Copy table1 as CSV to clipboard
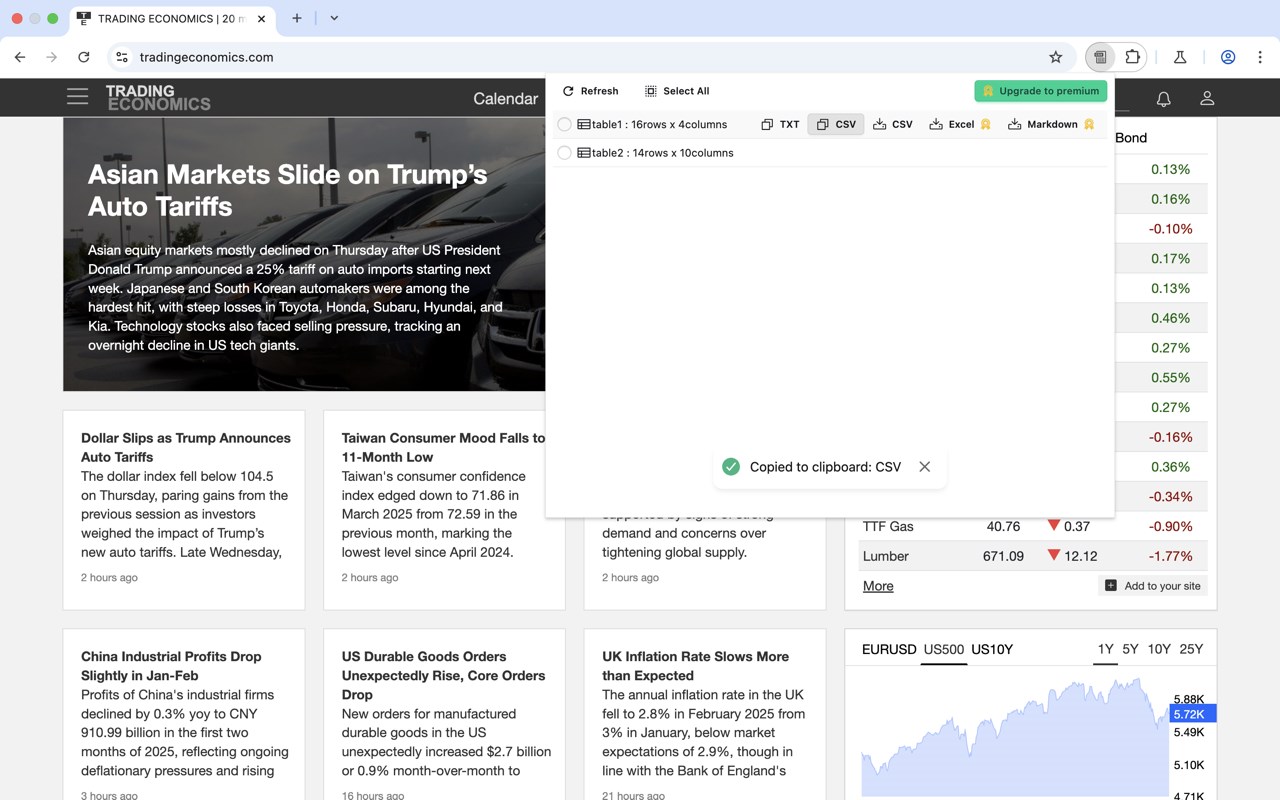Viewport: 1280px width, 800px height. (x=836, y=125)
